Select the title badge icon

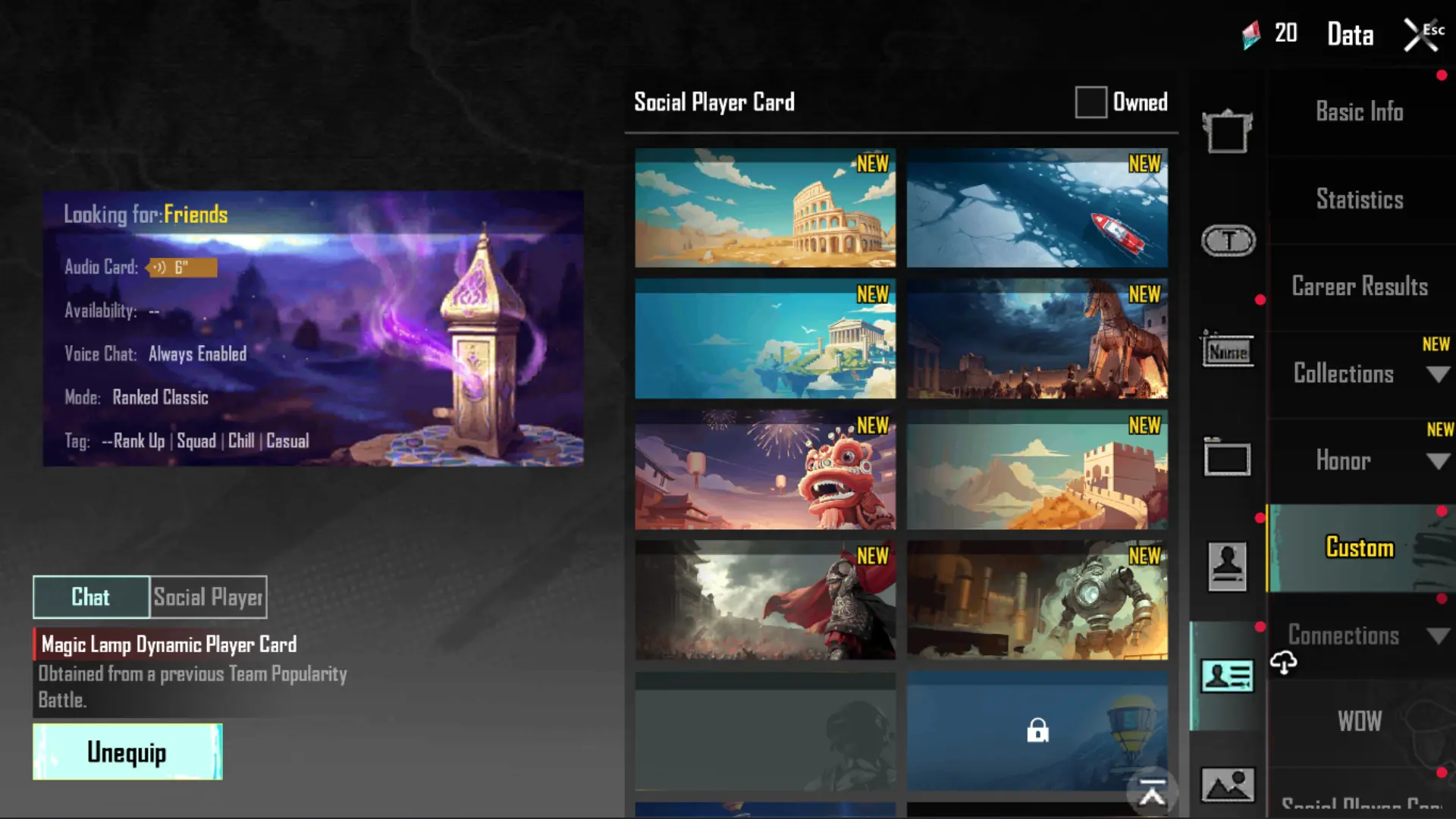(1228, 241)
